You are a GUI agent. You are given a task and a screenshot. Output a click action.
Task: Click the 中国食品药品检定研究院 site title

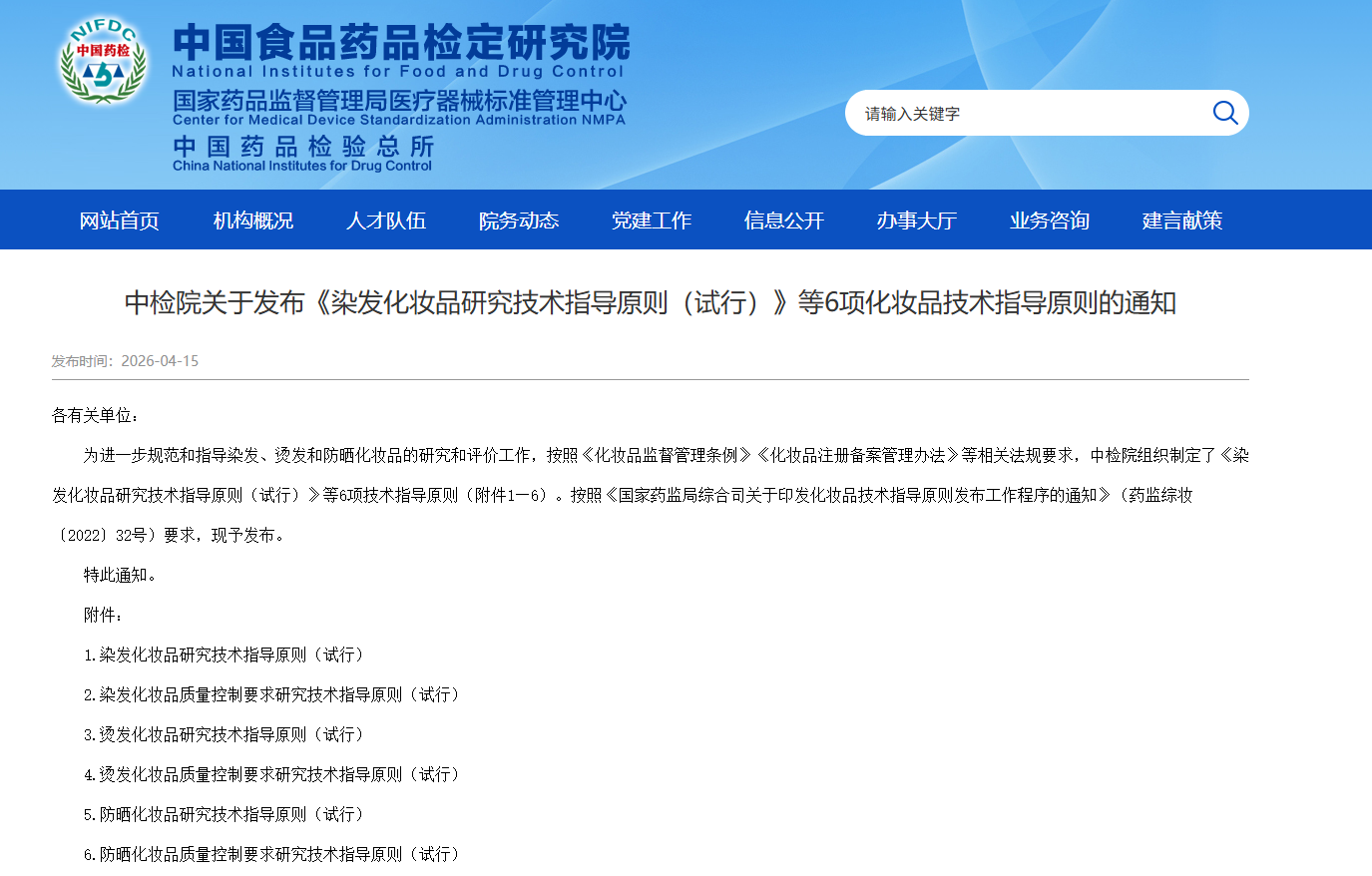click(400, 43)
